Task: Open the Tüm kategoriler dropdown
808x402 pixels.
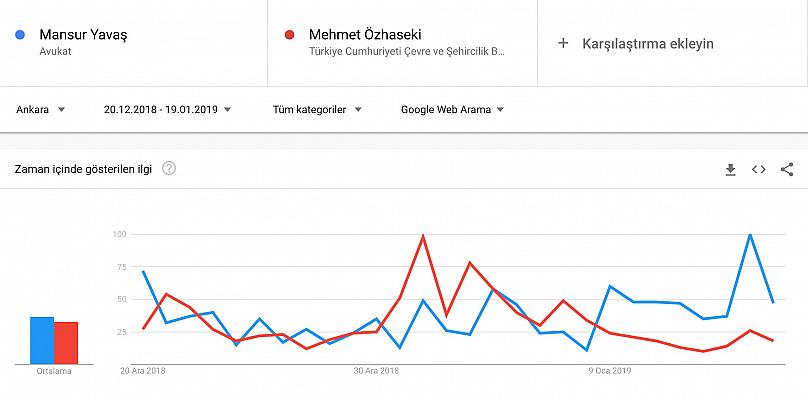Action: click(317, 109)
